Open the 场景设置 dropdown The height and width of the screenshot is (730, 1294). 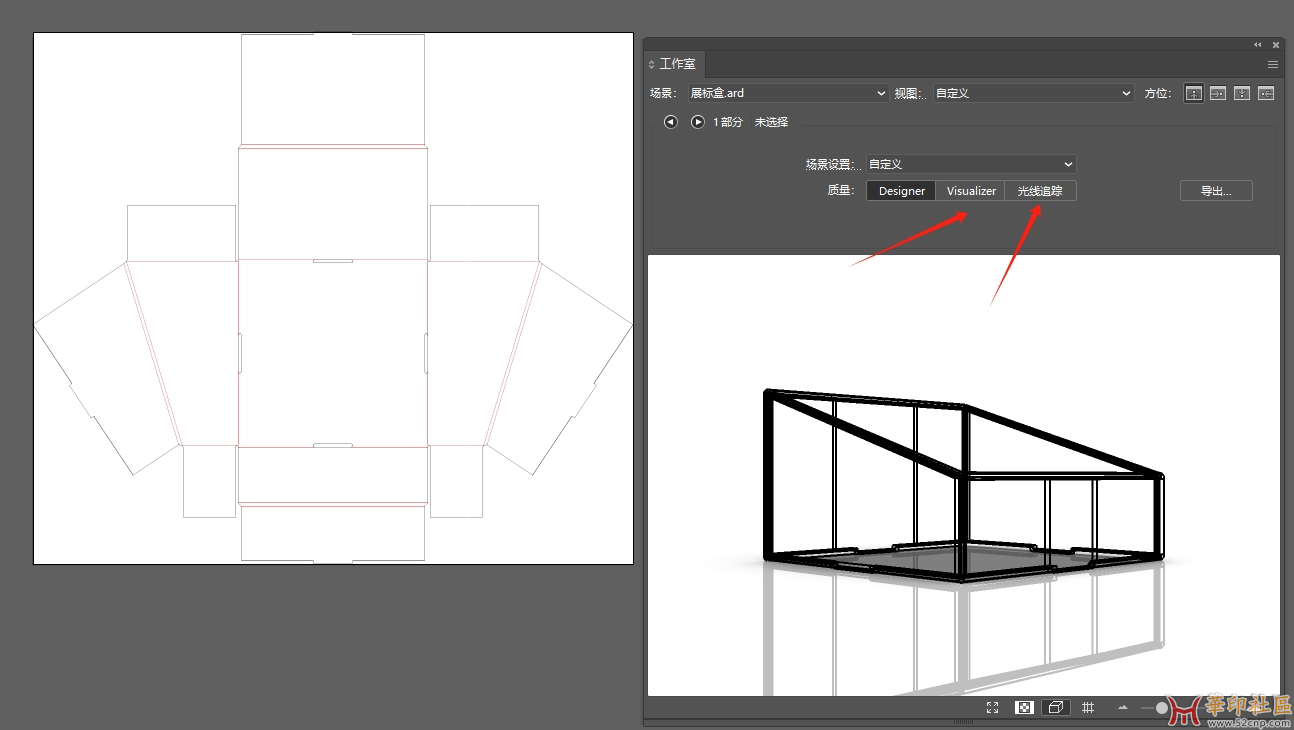[970, 164]
